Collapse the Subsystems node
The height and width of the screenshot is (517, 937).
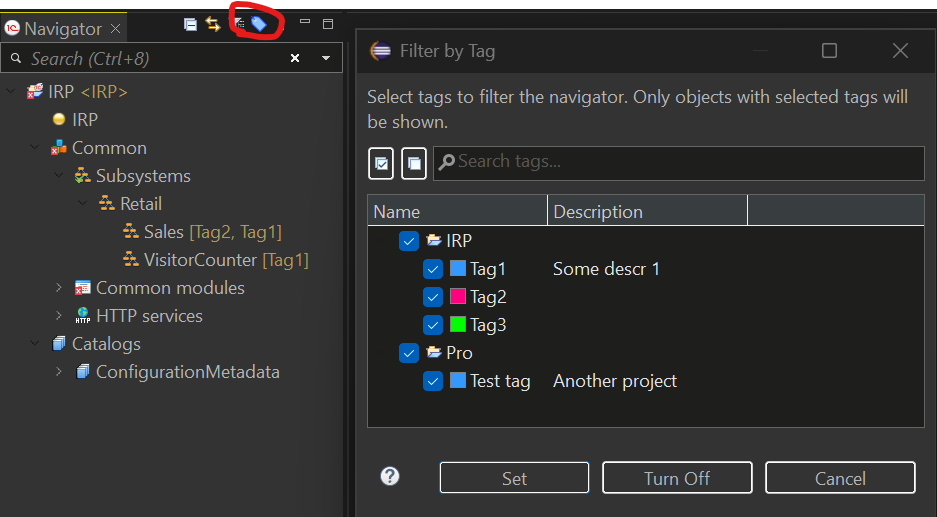59,175
